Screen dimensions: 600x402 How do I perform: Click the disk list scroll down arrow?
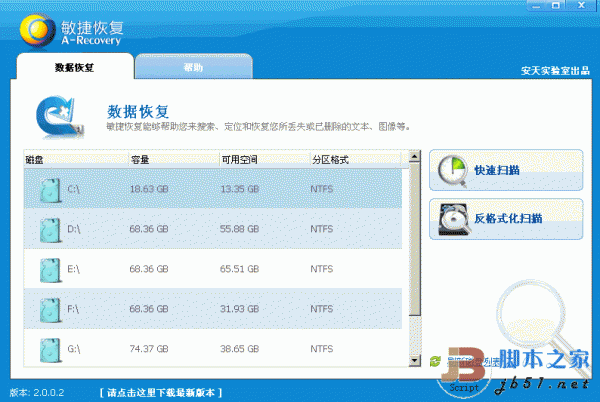click(x=414, y=360)
